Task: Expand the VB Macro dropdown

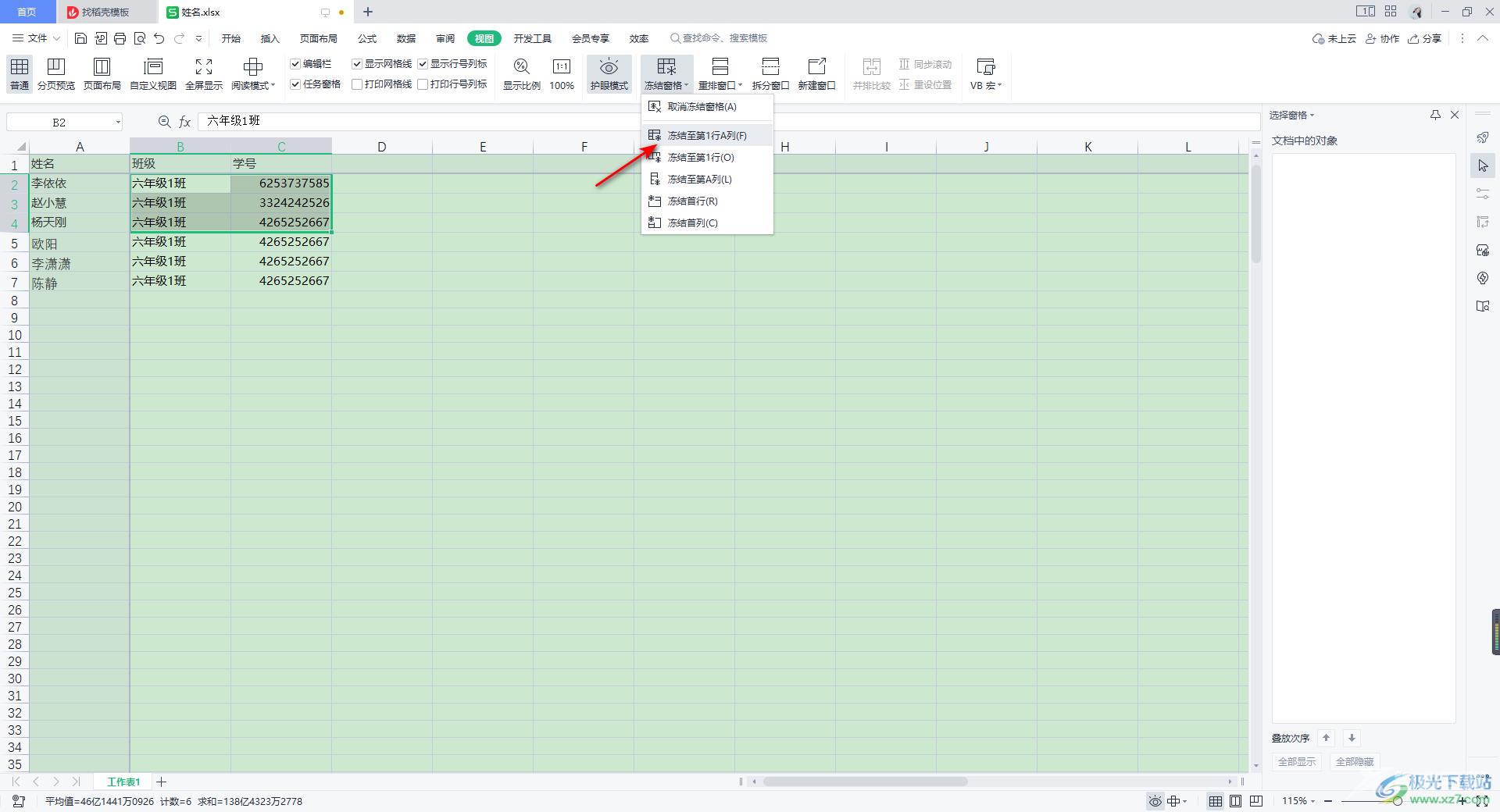Action: click(x=986, y=85)
